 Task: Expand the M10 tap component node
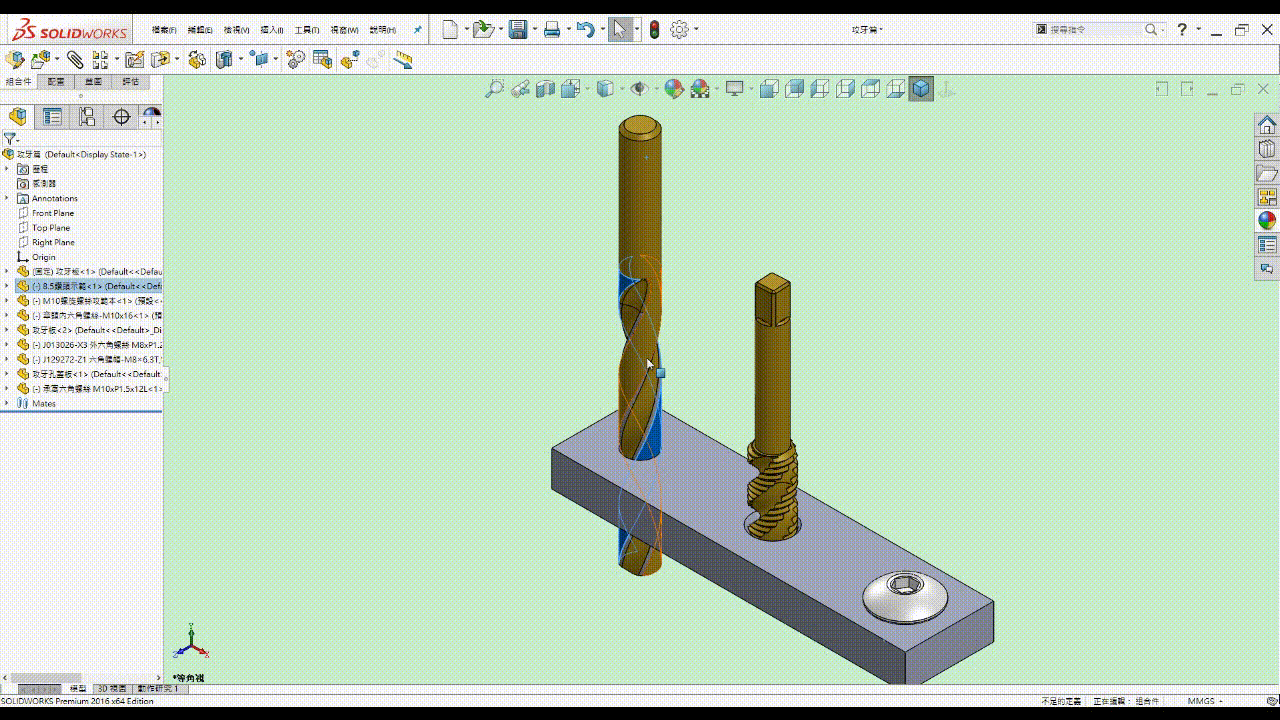[x=7, y=301]
